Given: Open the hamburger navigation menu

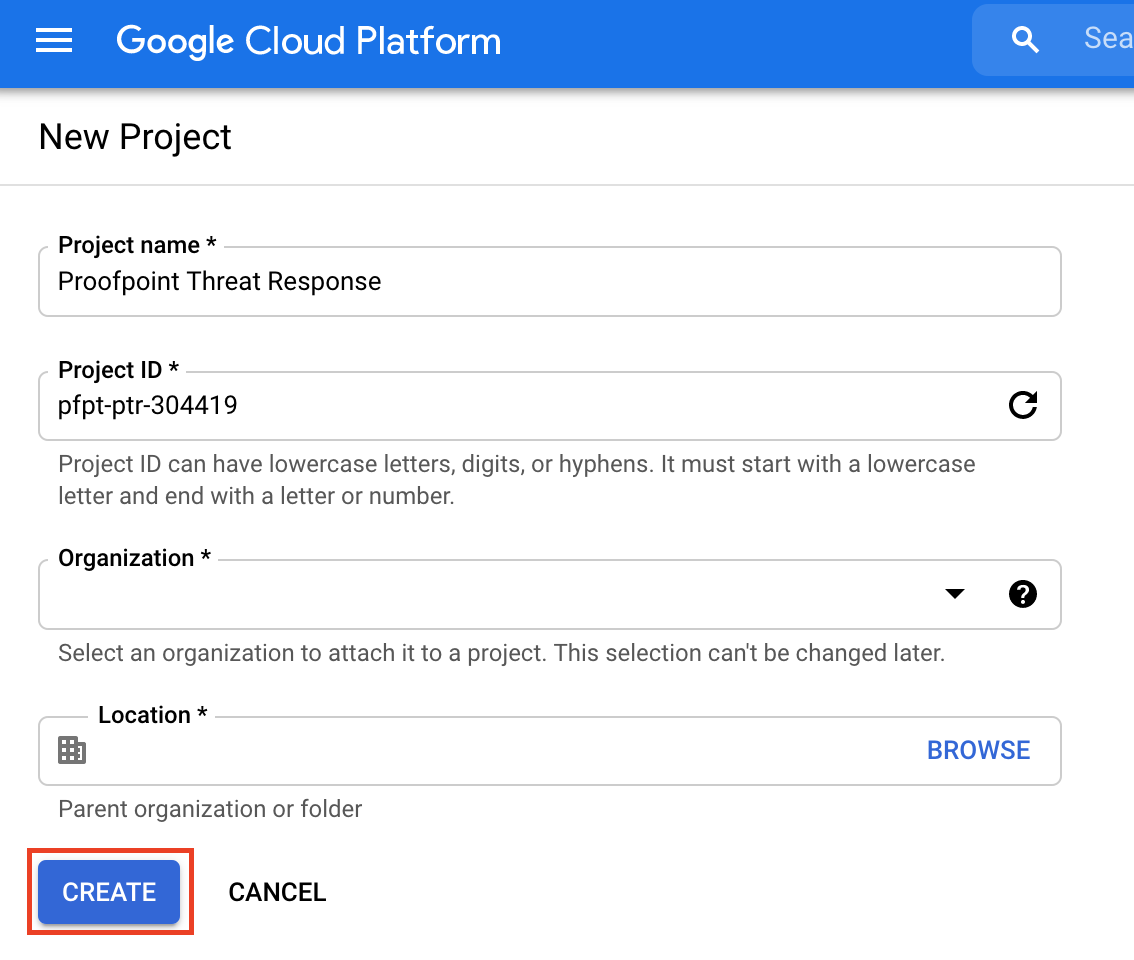Looking at the screenshot, I should [54, 41].
